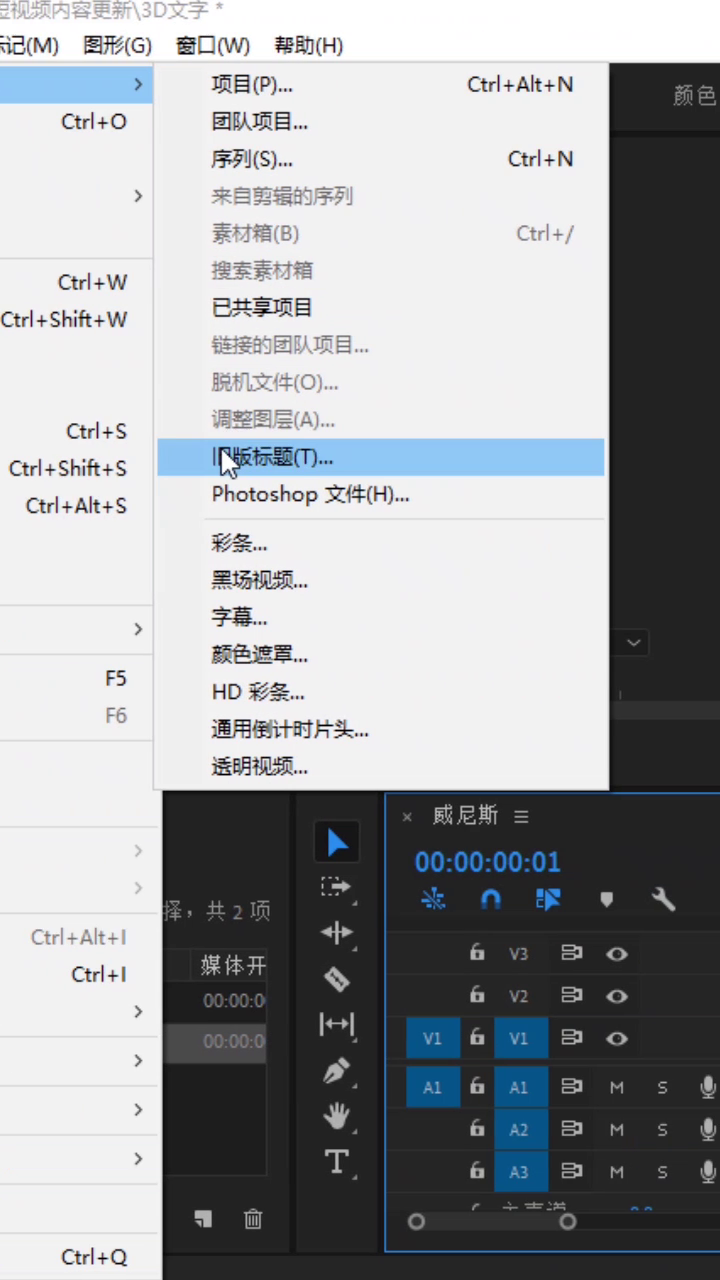The height and width of the screenshot is (1280, 720).
Task: Expand the dropdown arrow below the menu
Action: point(634,643)
